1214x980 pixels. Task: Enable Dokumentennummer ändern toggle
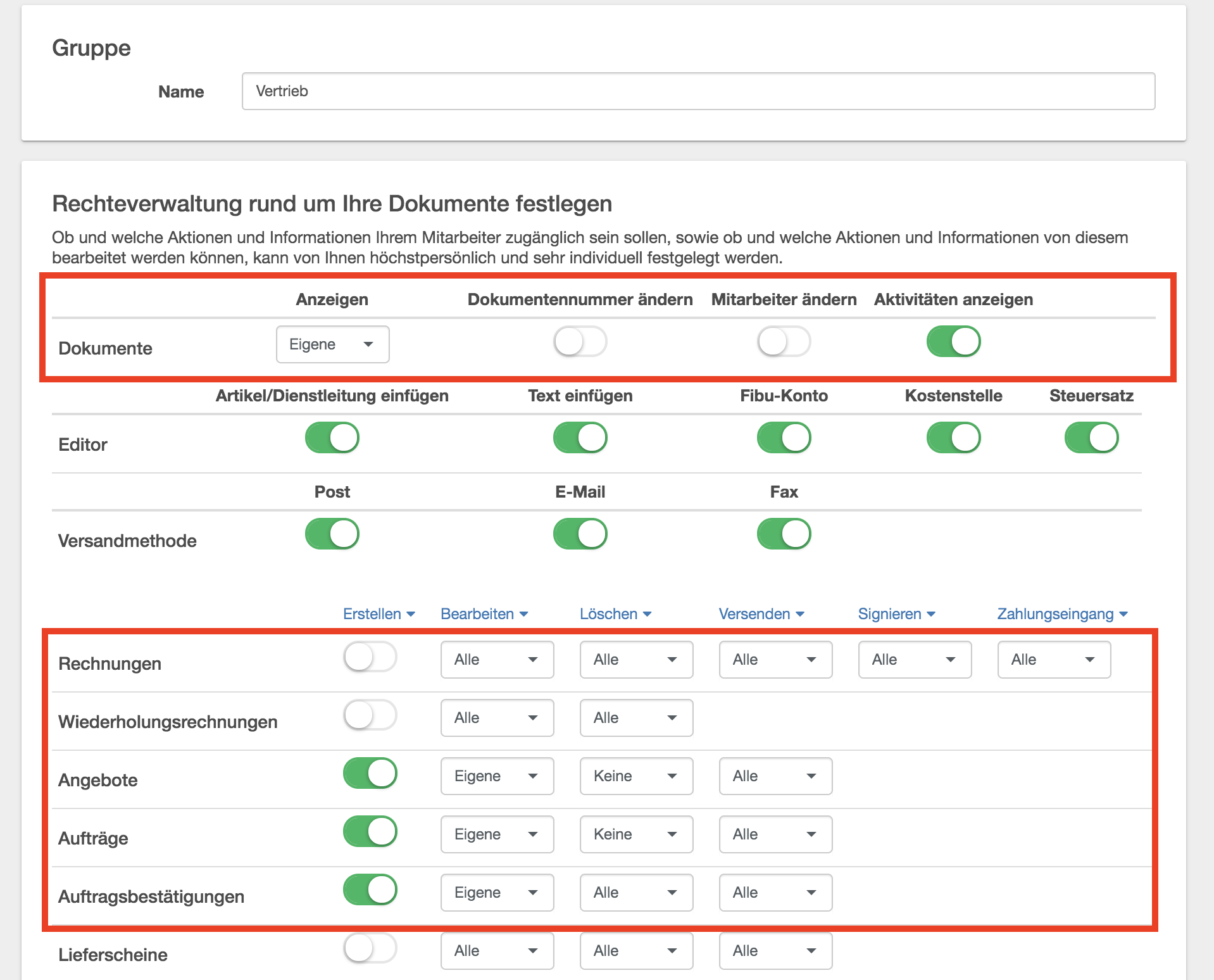(580, 342)
